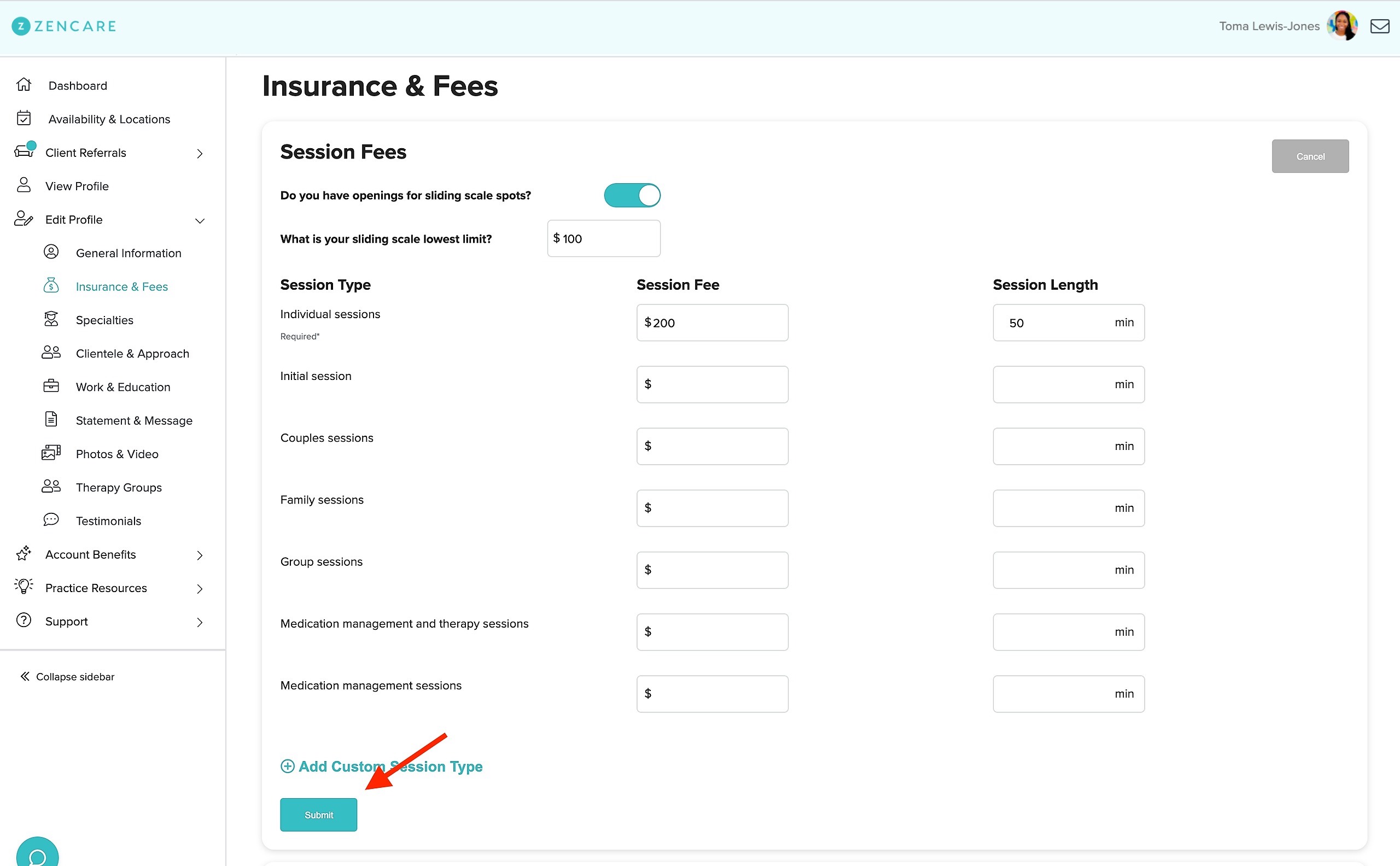Open the chat widget at bottom left

pos(36,852)
